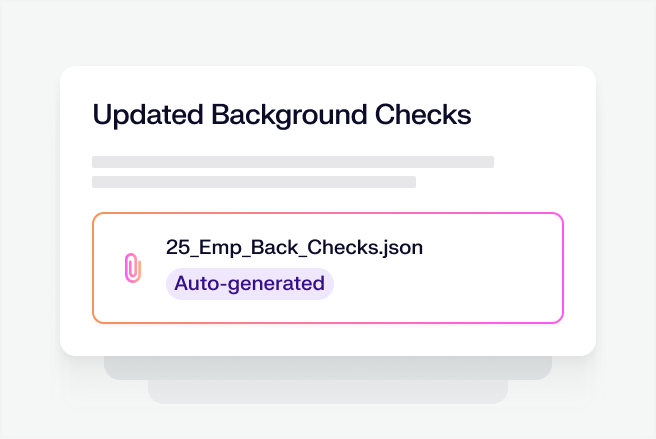Select the Updated Background Checks heading
Image resolution: width=656 pixels, height=439 pixels.
tap(281, 114)
